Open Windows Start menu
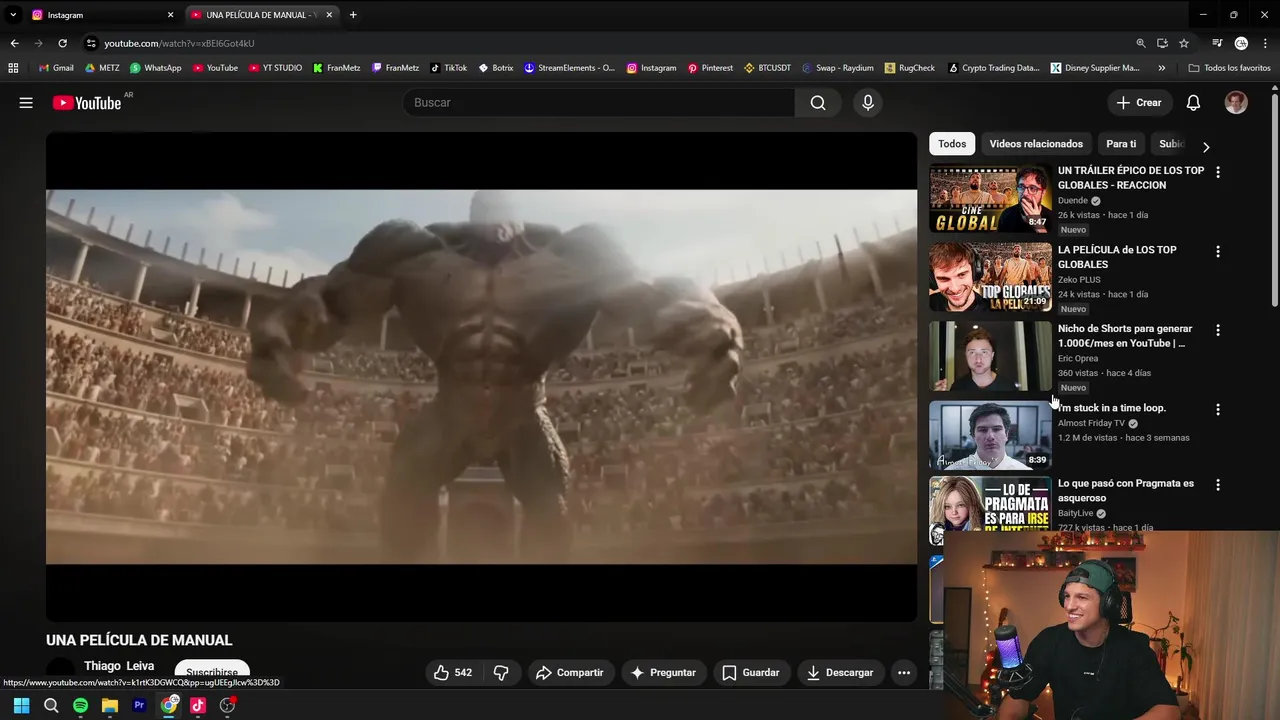This screenshot has height=720, width=1280. pyautogui.click(x=21, y=705)
